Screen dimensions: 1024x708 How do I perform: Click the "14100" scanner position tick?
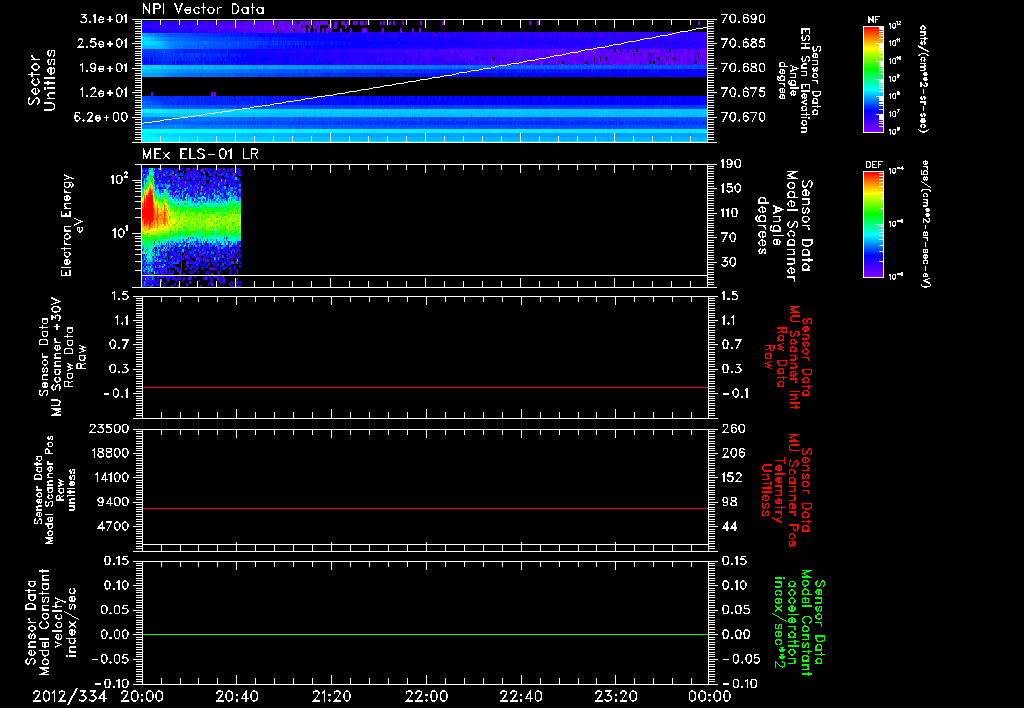(x=110, y=477)
